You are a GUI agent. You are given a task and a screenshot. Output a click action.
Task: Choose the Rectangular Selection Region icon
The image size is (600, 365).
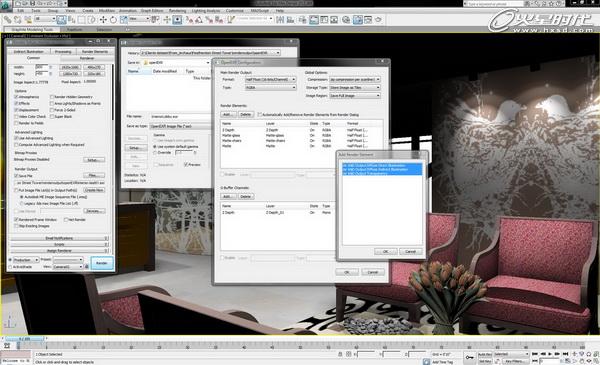(x=82, y=20)
